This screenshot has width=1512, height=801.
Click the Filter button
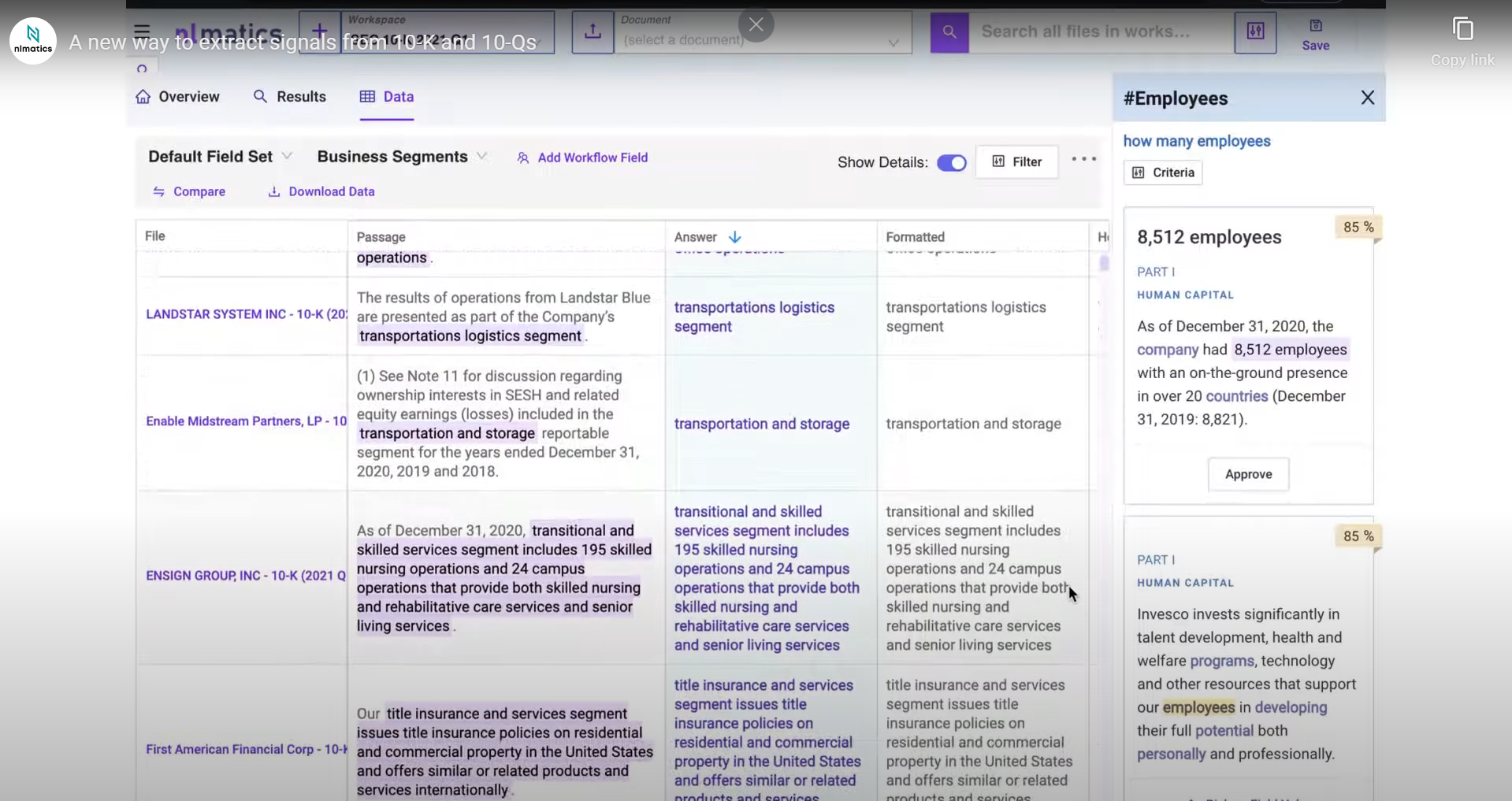1016,161
